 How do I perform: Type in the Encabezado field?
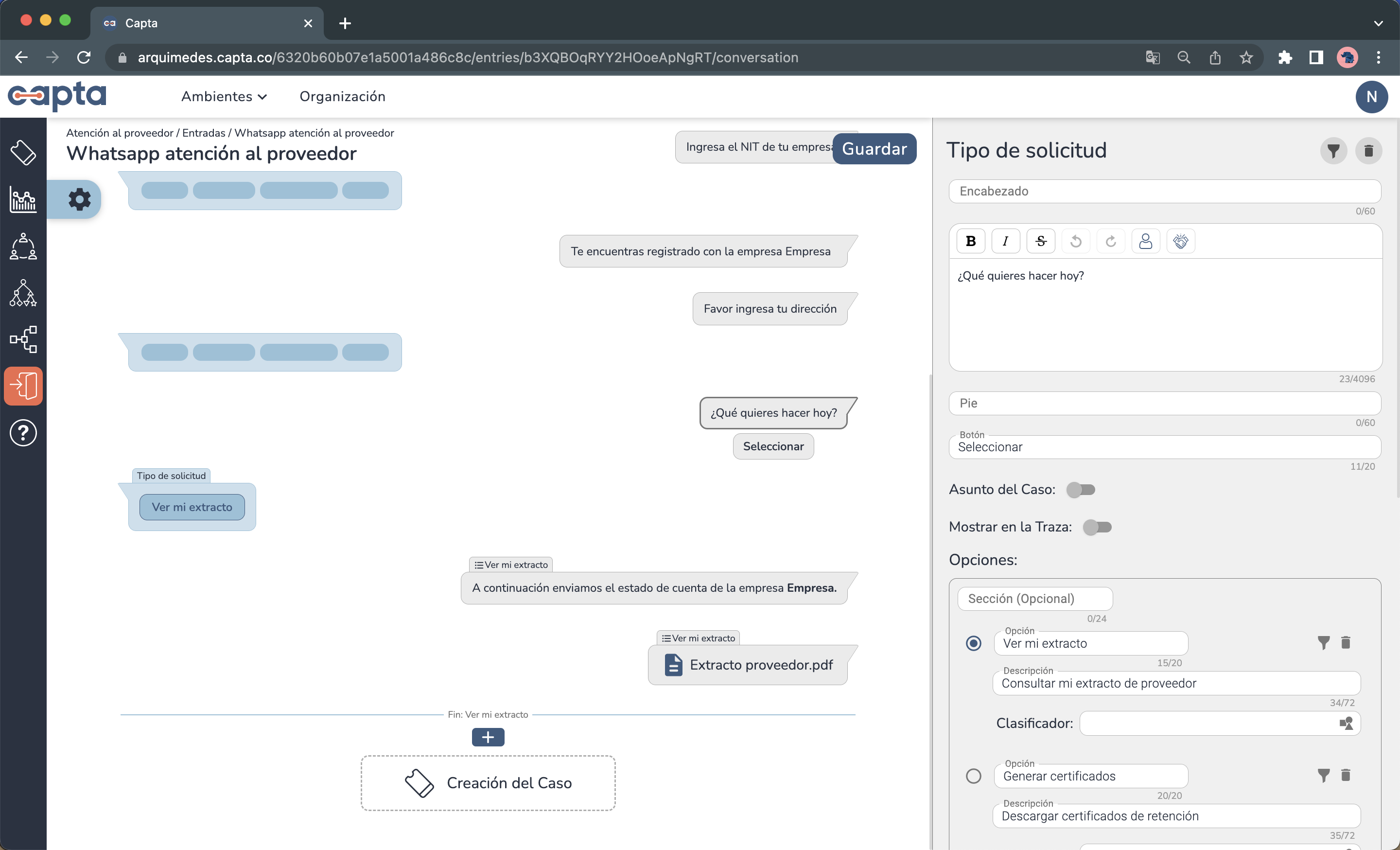(1164, 191)
